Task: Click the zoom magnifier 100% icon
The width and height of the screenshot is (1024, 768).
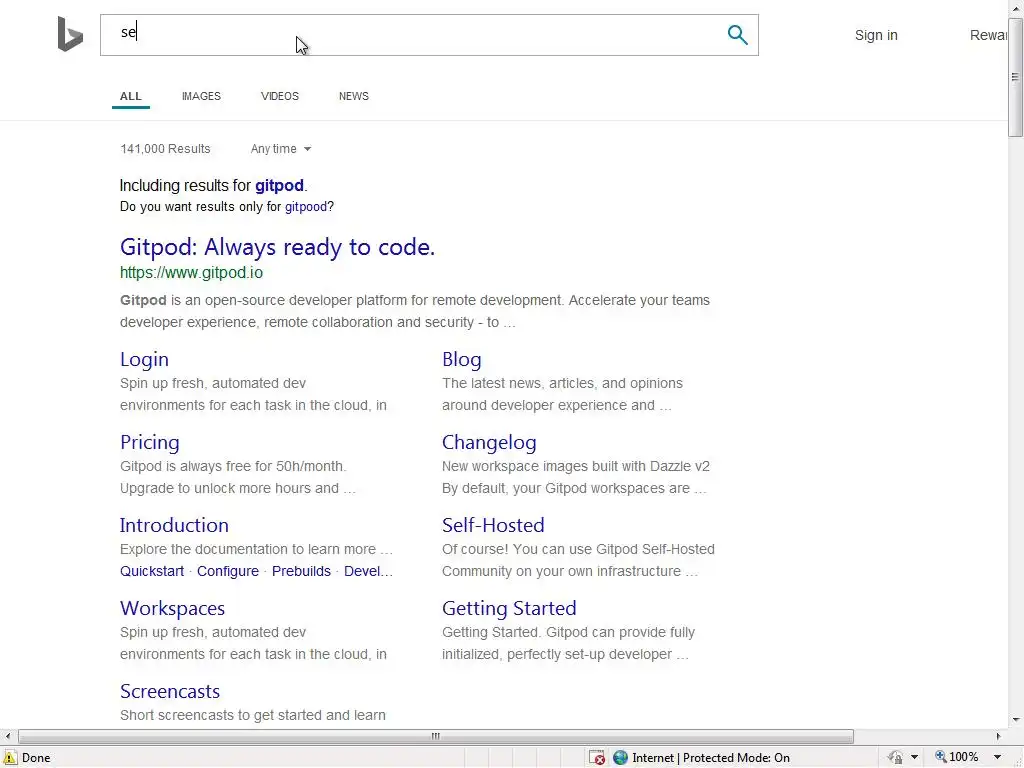Action: pyautogui.click(x=941, y=757)
